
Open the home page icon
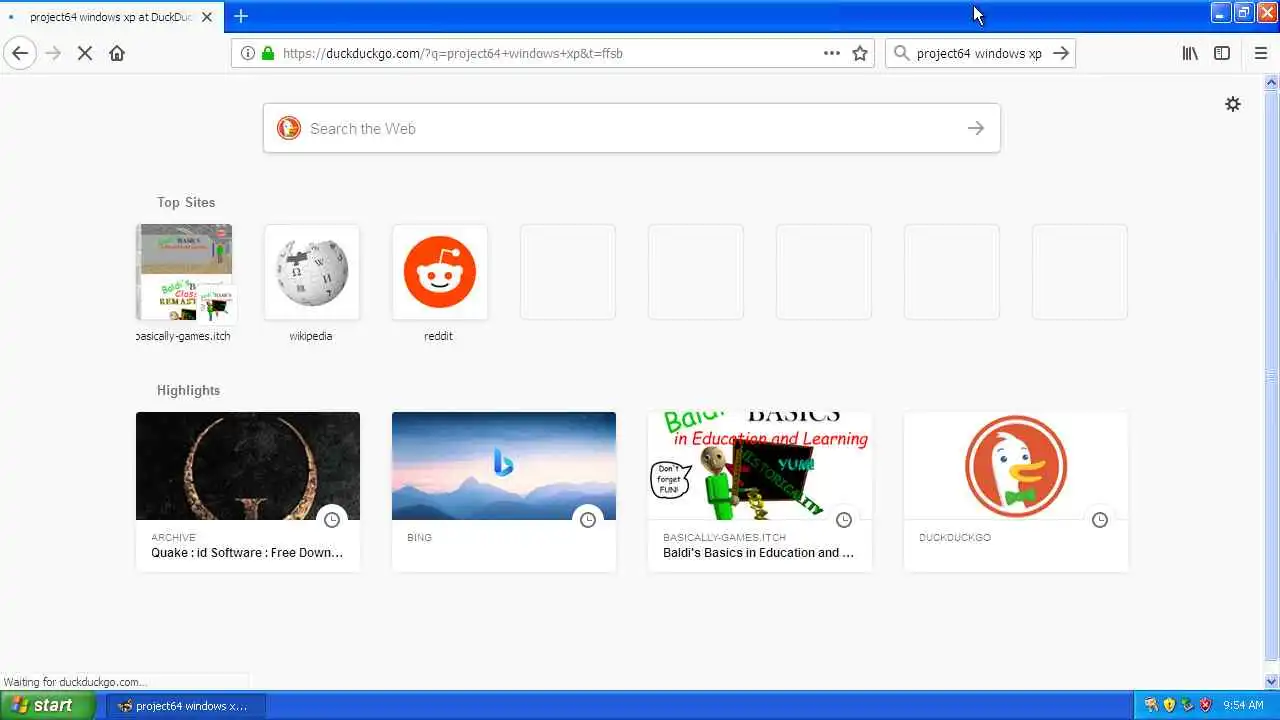tap(117, 53)
